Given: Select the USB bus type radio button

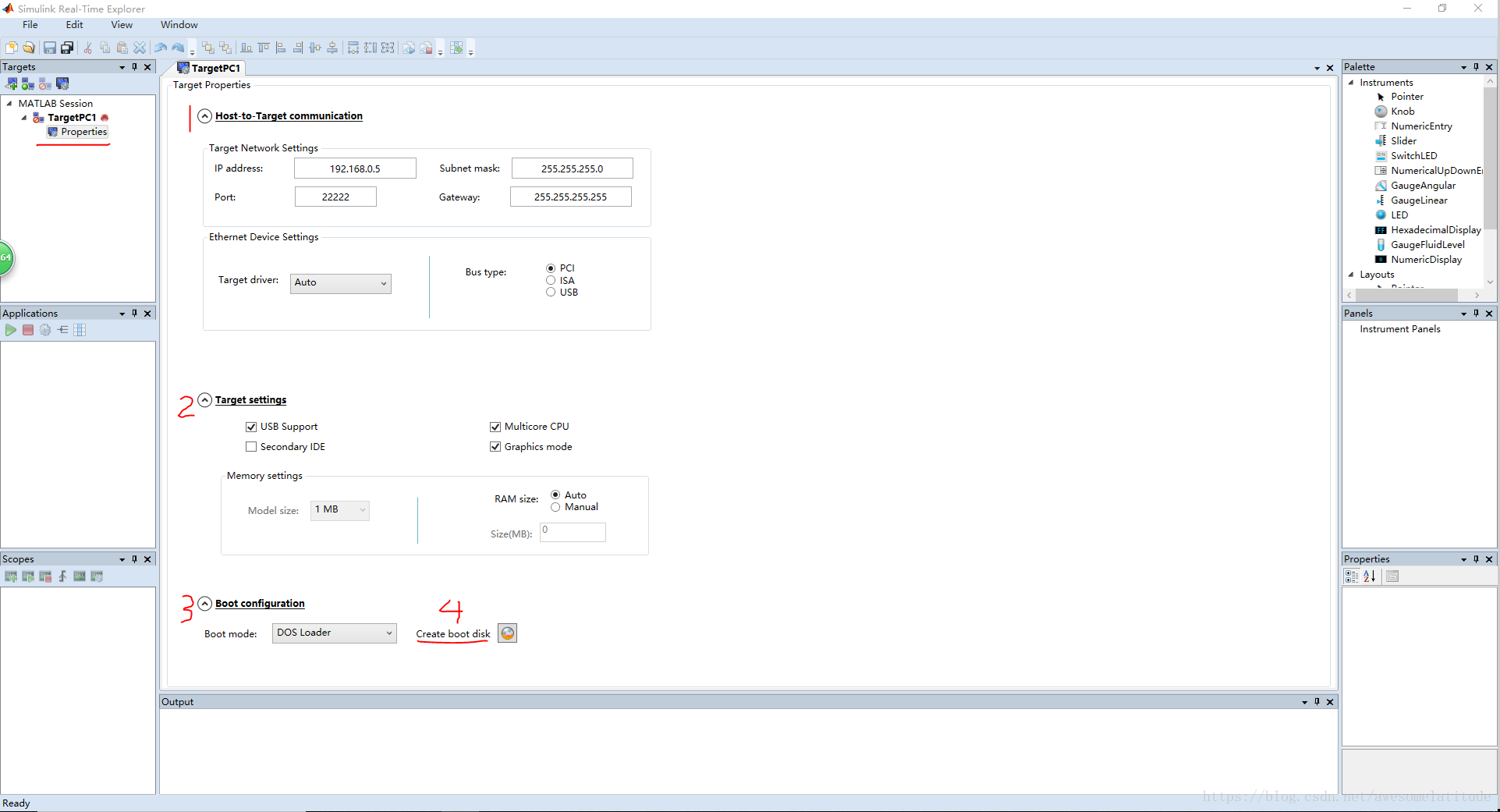Looking at the screenshot, I should pos(551,293).
